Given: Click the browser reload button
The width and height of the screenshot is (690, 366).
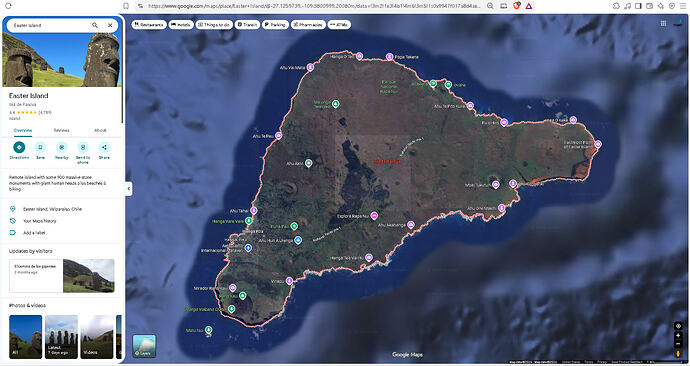Looking at the screenshot, I should (8, 6).
